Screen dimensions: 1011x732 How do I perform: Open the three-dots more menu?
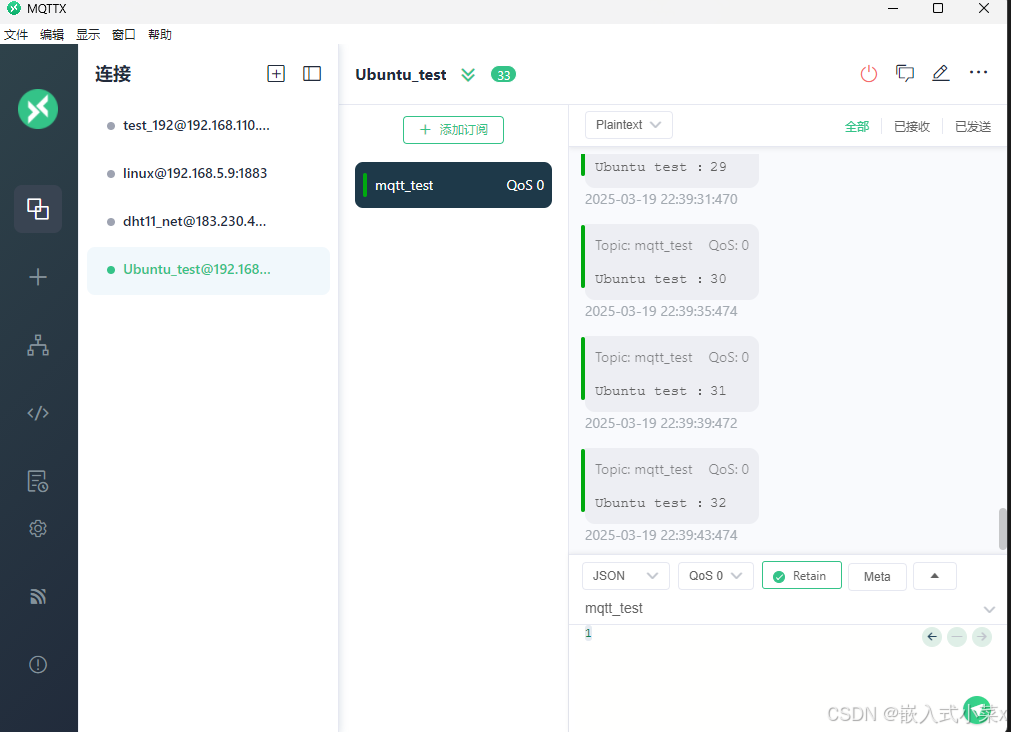(978, 72)
